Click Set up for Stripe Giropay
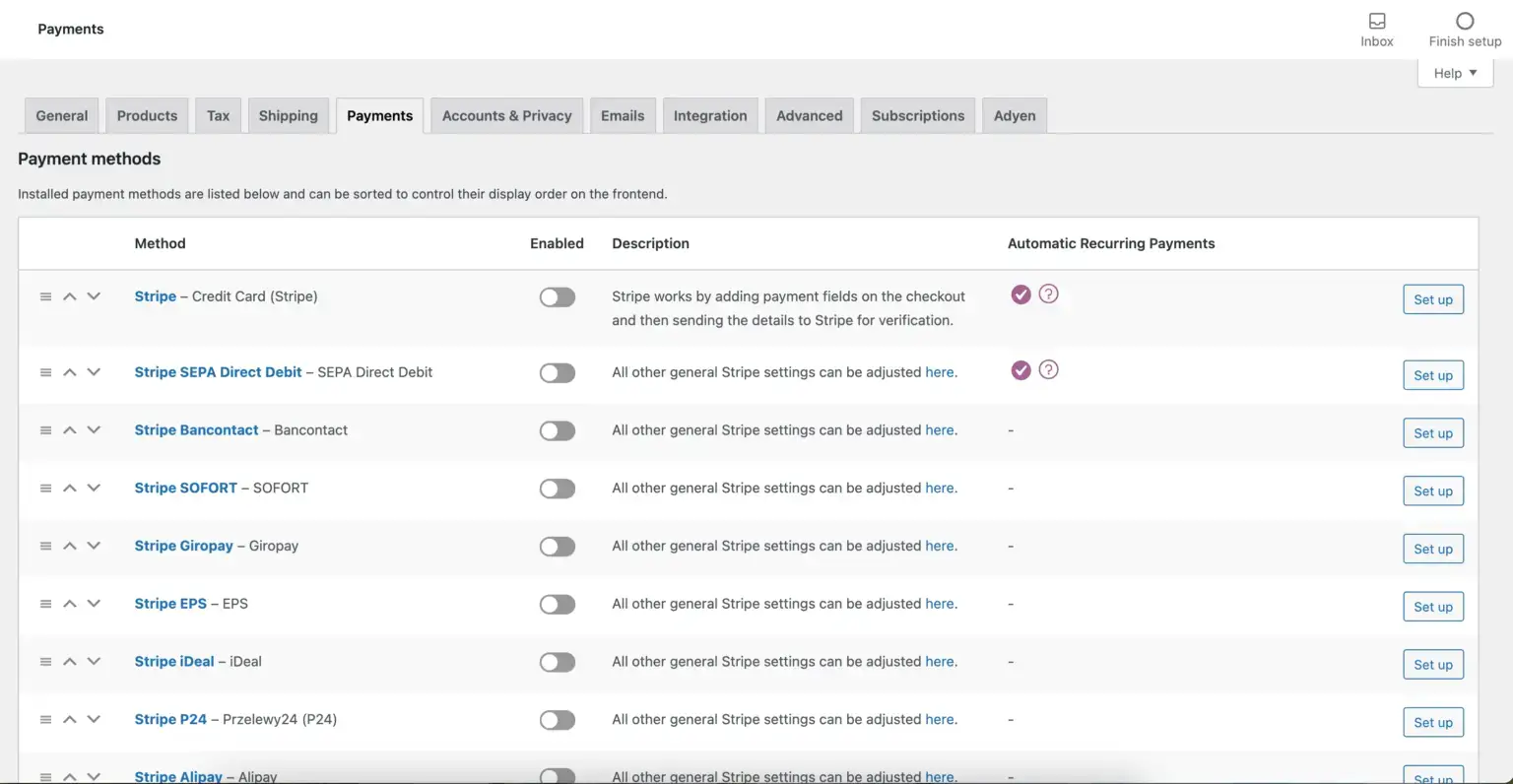 (1433, 549)
